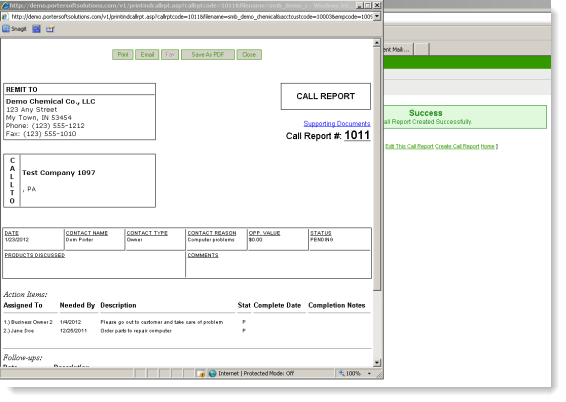Click the green Close button on report
This screenshot has width=566, height=402.
(x=249, y=54)
